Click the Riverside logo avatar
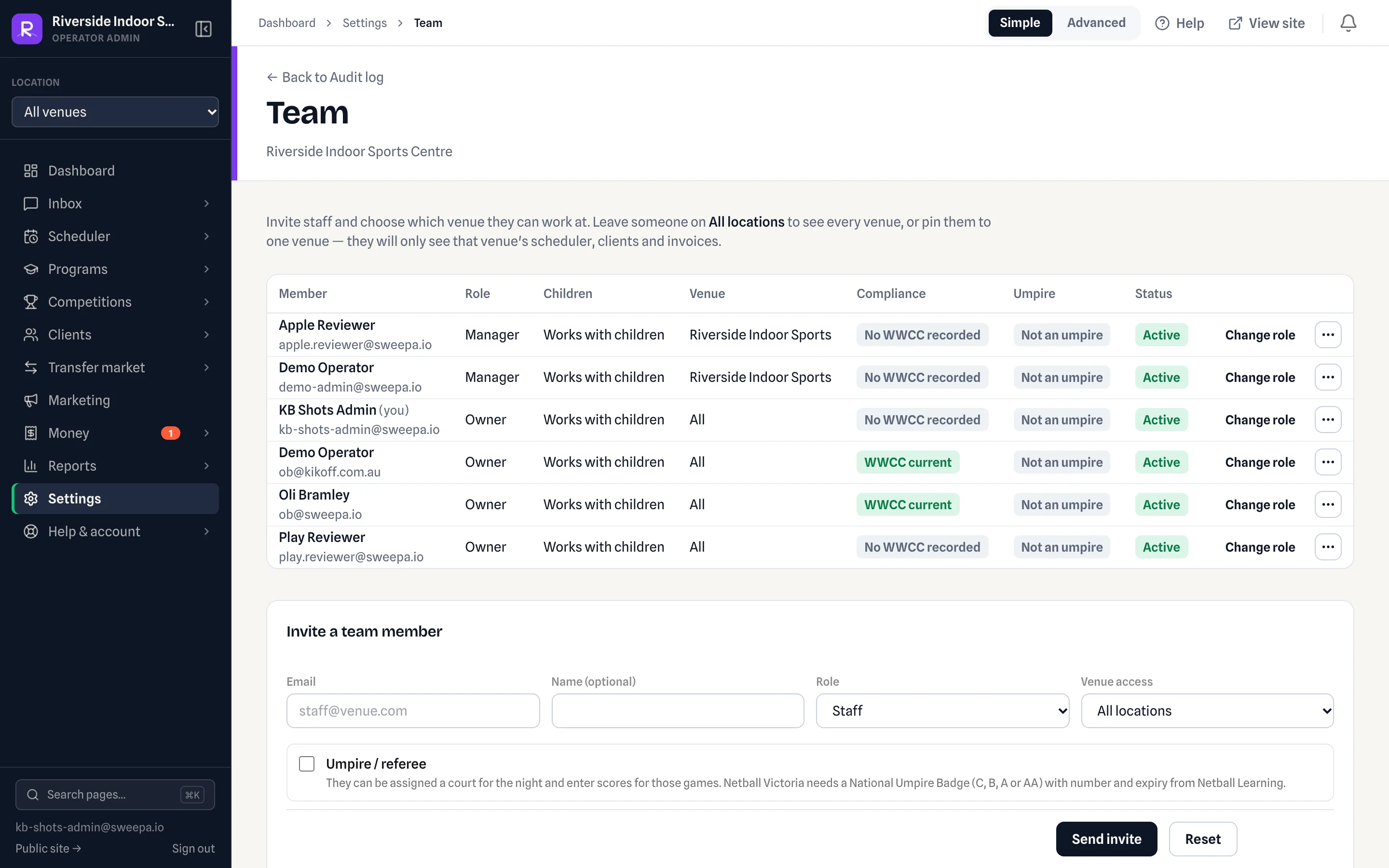Screen dimensions: 1389x868 click(27, 29)
